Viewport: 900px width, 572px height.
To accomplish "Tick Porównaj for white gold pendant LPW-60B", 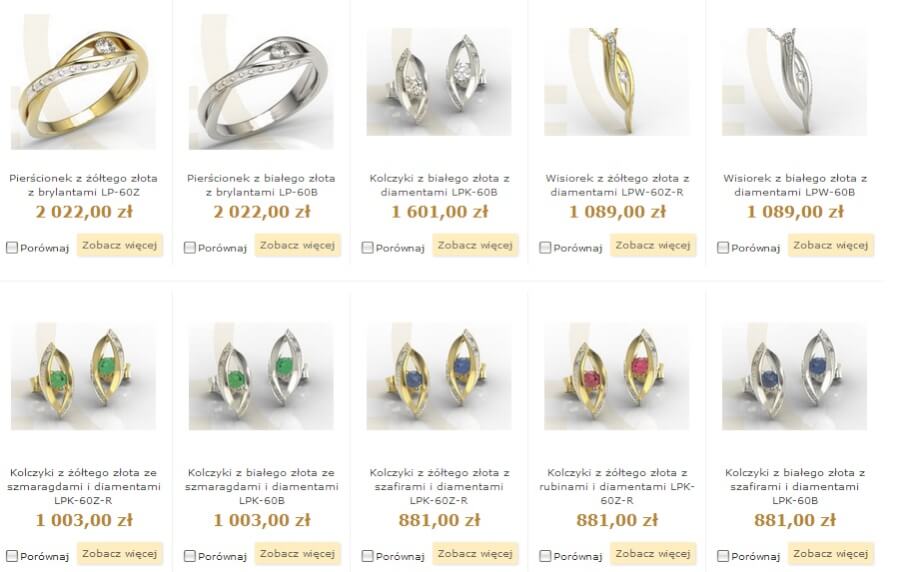I will (x=723, y=248).
